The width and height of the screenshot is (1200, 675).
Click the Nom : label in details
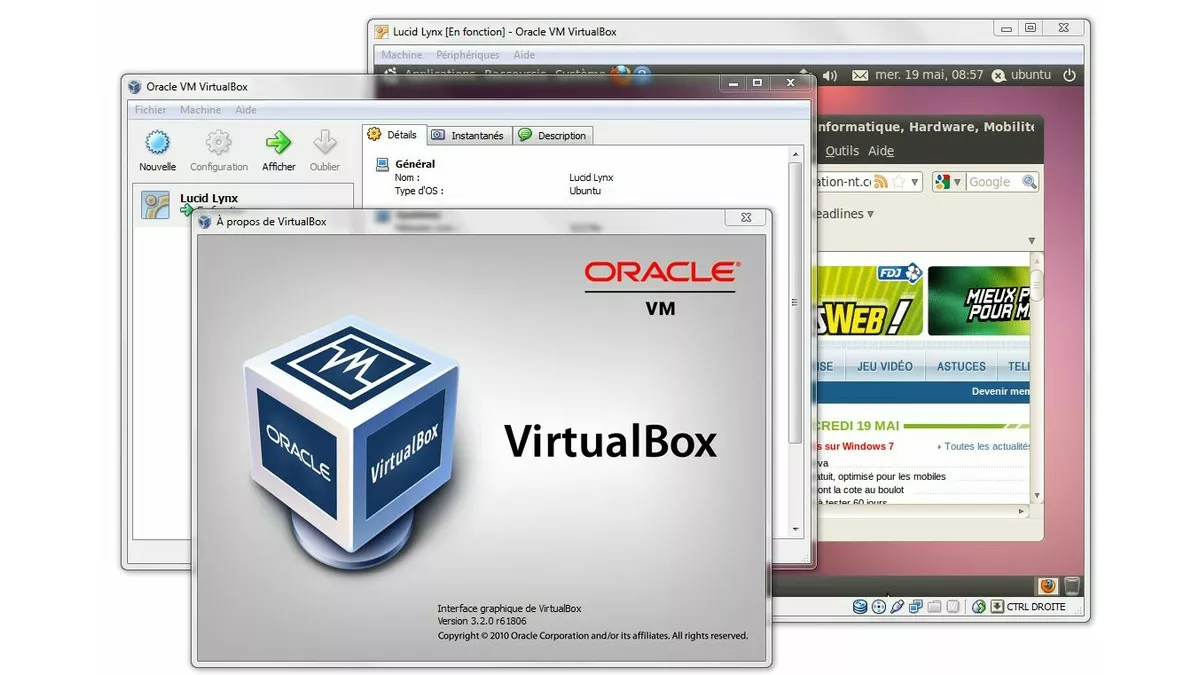pos(407,178)
